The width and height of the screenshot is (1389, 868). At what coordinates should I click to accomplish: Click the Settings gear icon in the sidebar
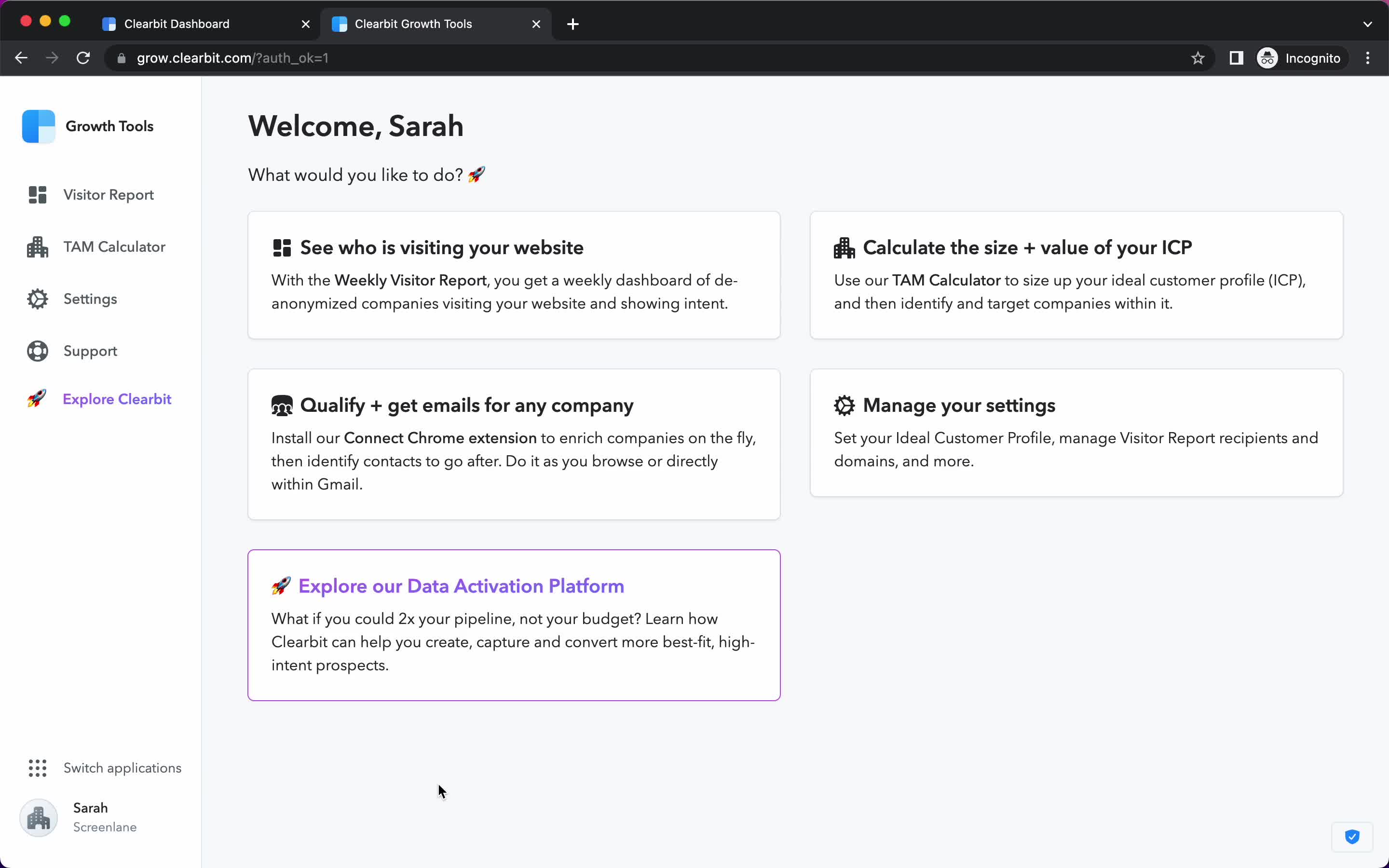point(37,299)
